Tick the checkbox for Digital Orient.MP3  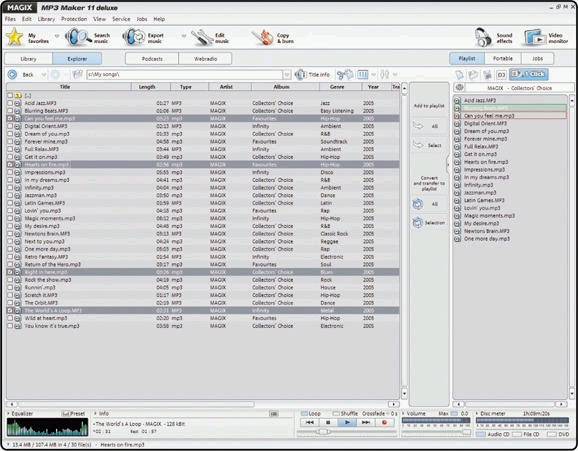coord(10,126)
